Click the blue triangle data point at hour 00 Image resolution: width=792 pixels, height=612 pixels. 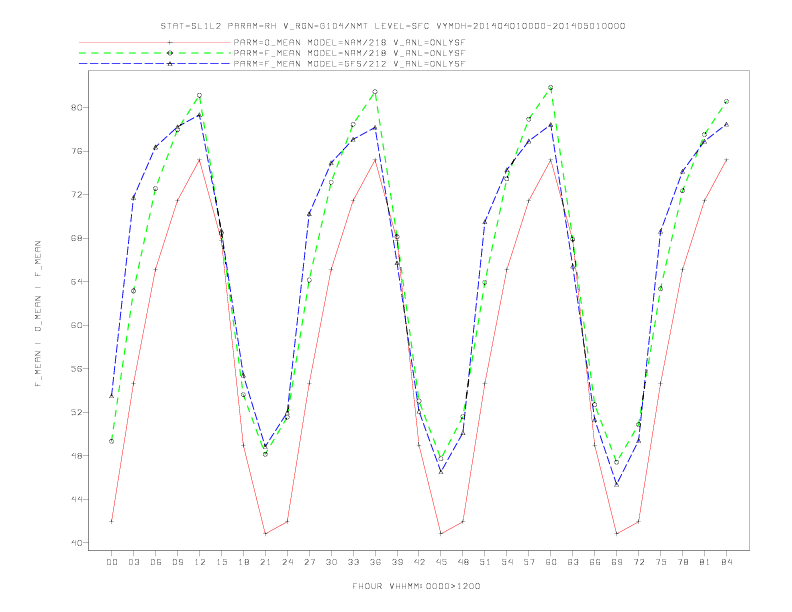point(112,396)
